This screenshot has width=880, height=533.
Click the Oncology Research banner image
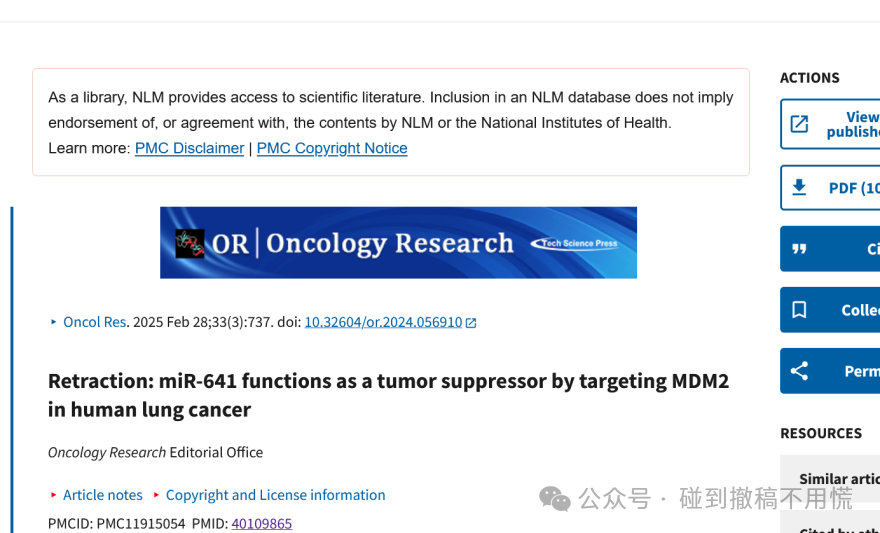(x=398, y=242)
